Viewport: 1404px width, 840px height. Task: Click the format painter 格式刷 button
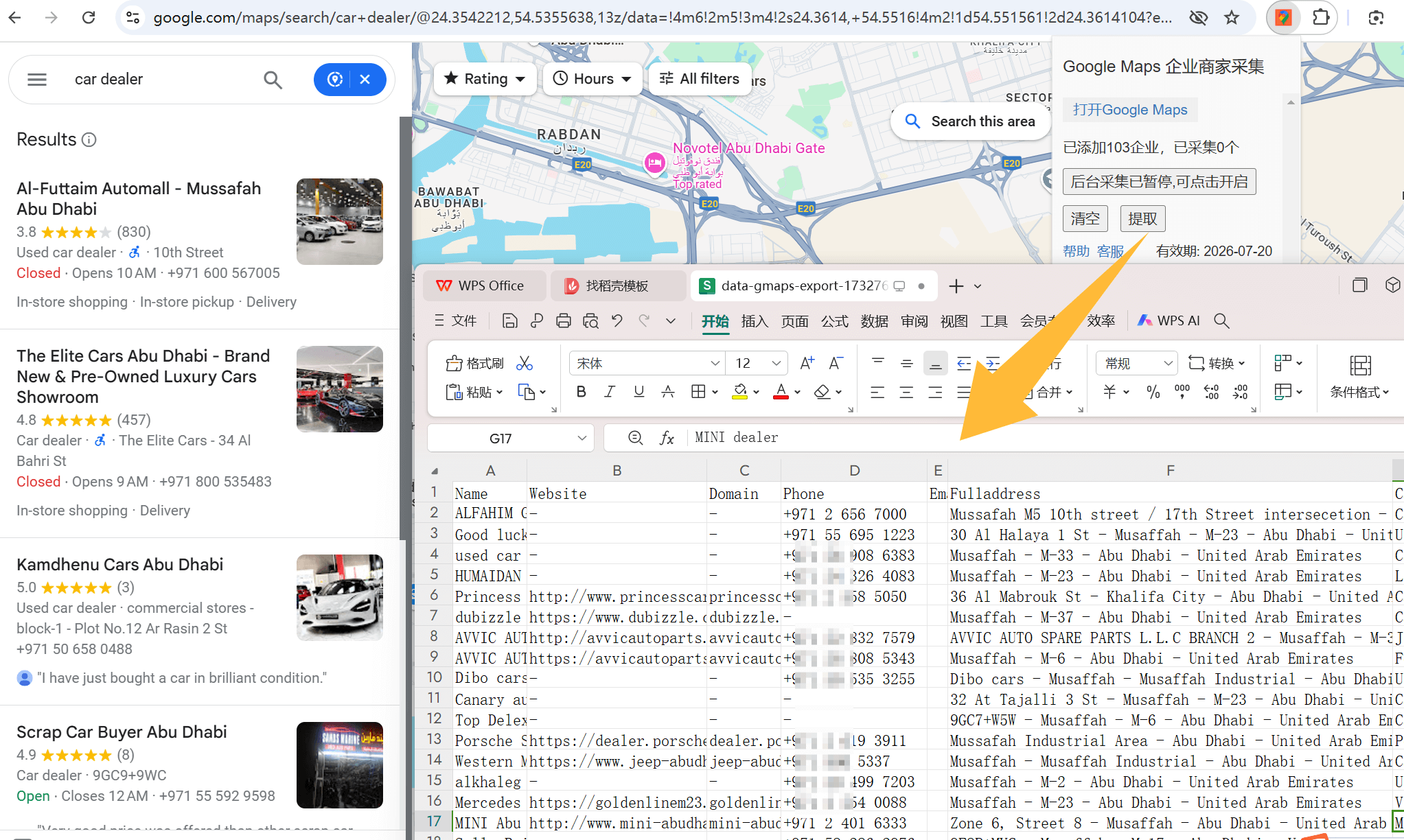(474, 363)
